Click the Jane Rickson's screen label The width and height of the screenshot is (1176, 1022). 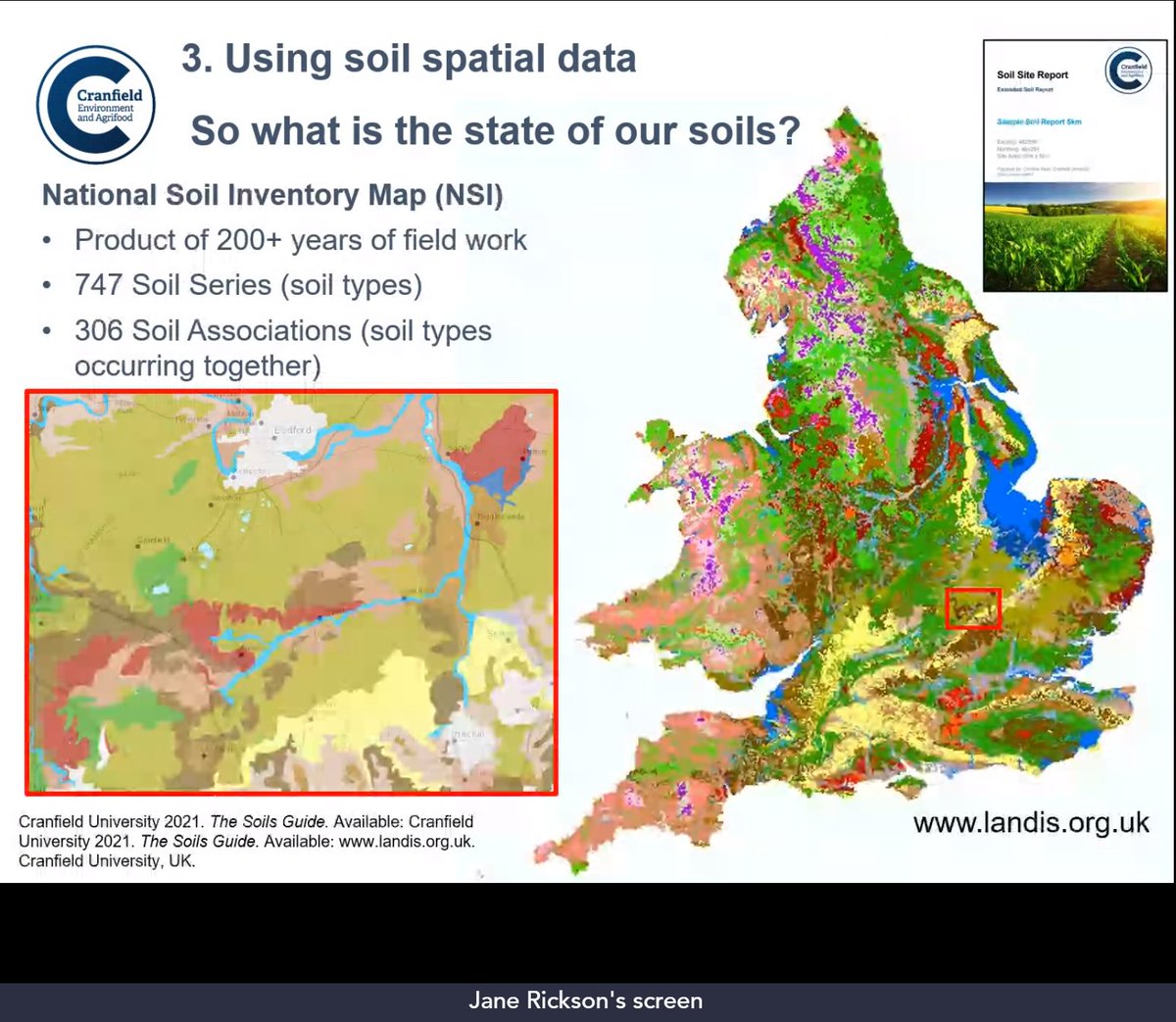(585, 1000)
